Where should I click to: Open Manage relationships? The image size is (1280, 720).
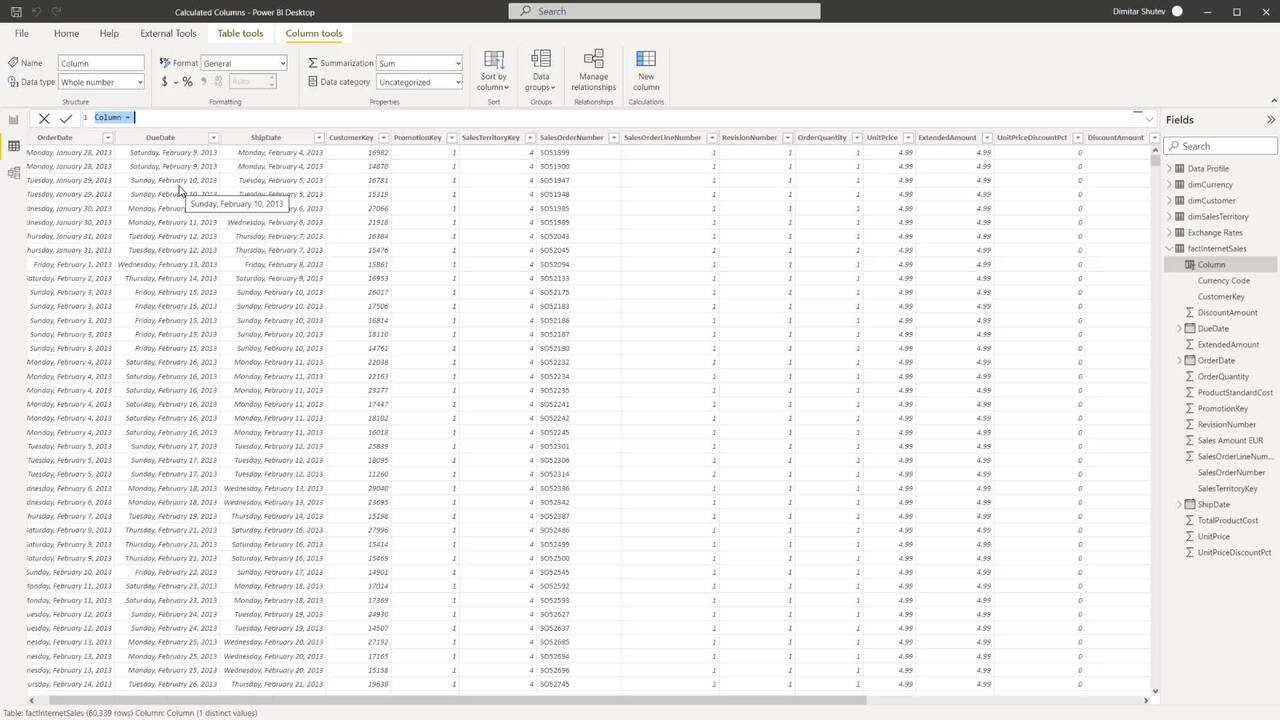point(593,71)
